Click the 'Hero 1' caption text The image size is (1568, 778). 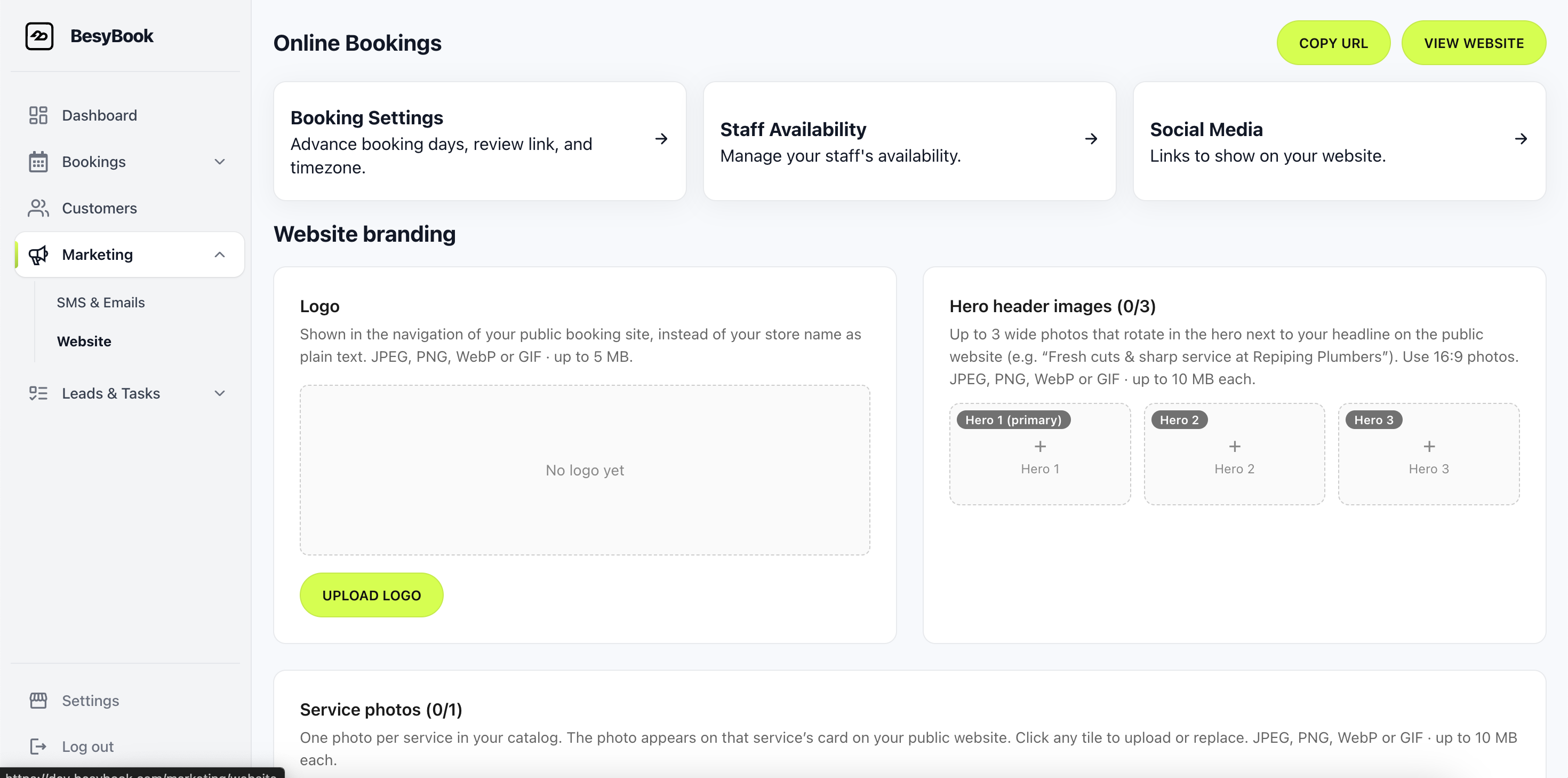pyautogui.click(x=1039, y=469)
